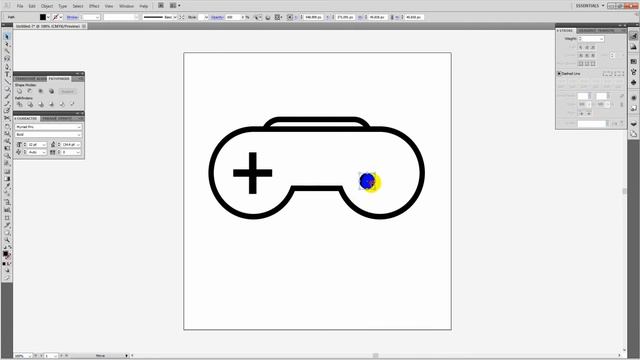Viewport: 640px width, 360px height.
Task: Click the stroke swatch in control bar
Action: click(56, 17)
